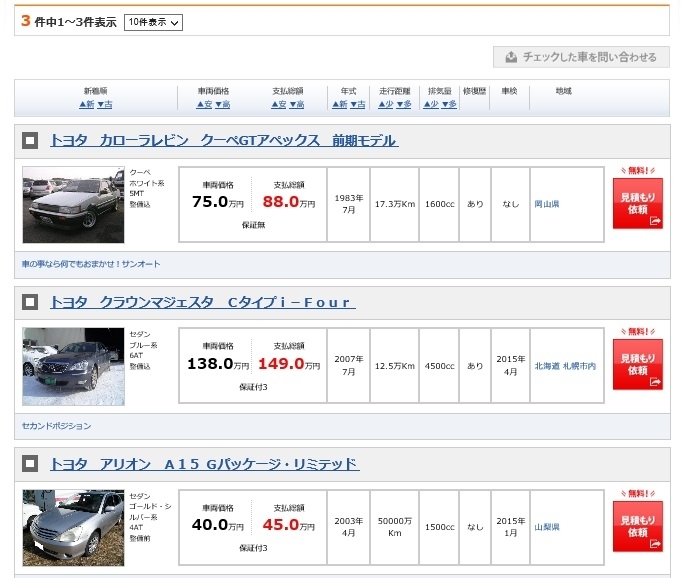Sort 走行距離 by least (▲少)
Viewport: 681px width, 578px height.
385,104
